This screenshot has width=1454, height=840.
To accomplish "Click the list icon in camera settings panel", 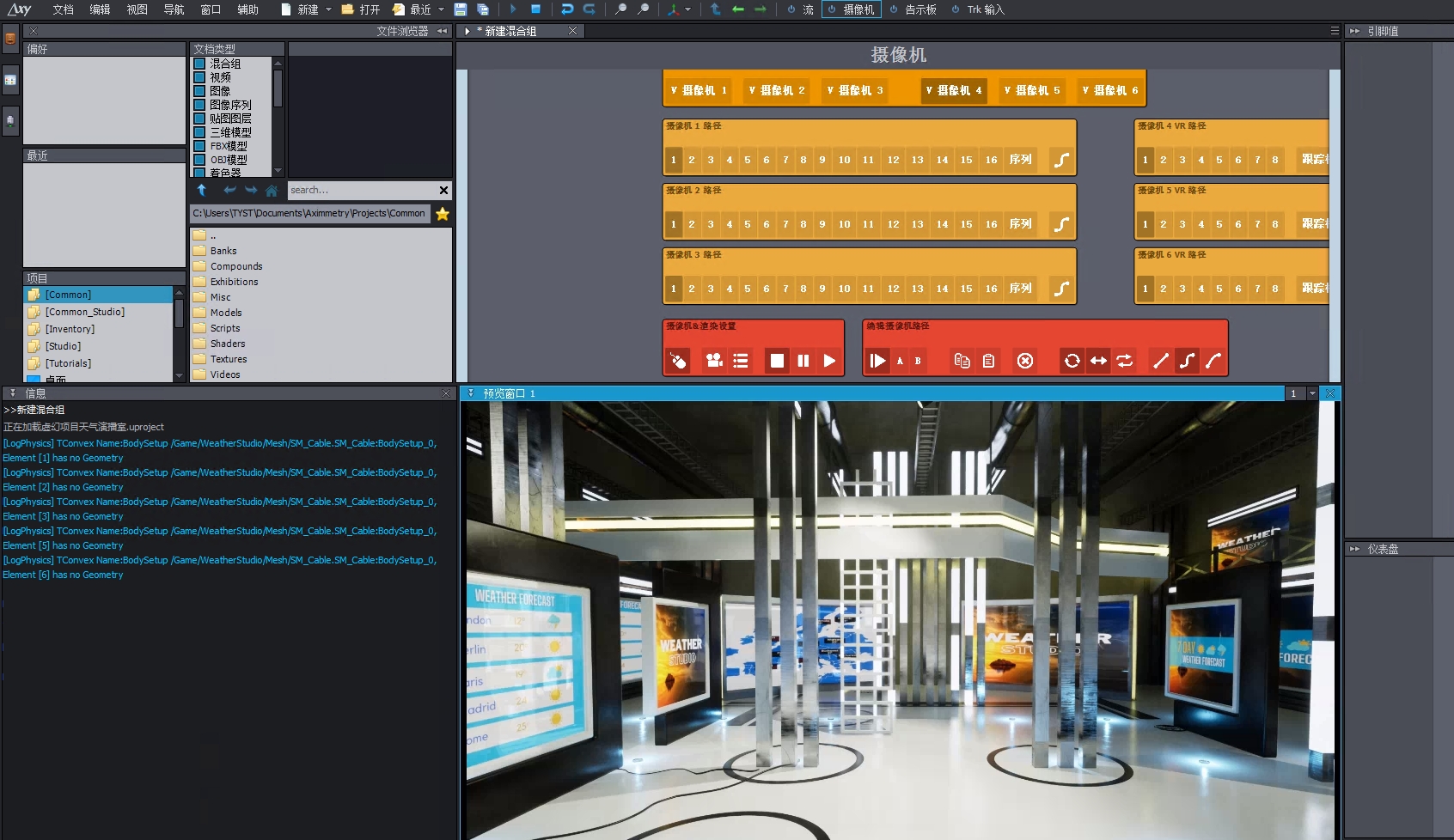I will [x=741, y=361].
